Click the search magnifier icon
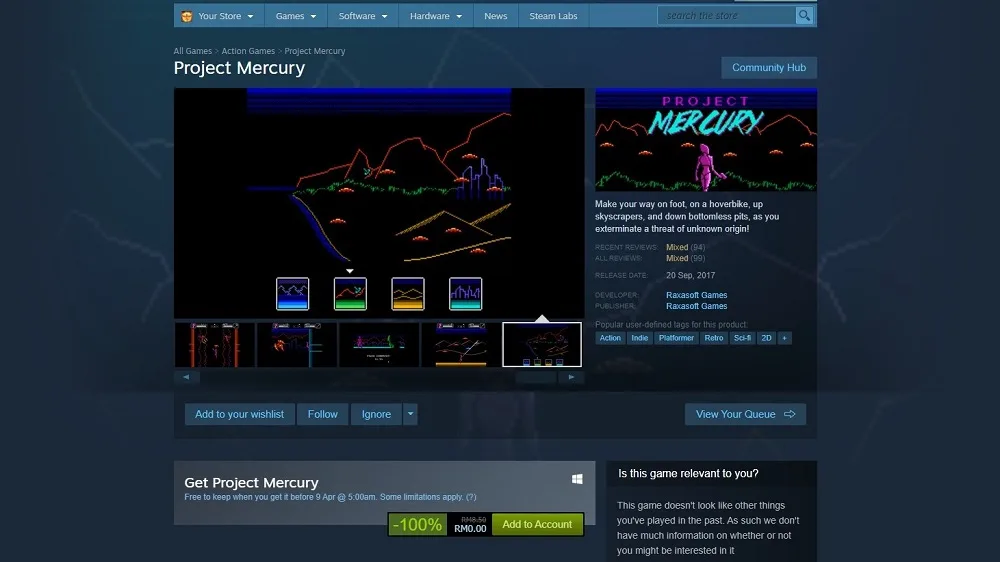 coord(804,15)
